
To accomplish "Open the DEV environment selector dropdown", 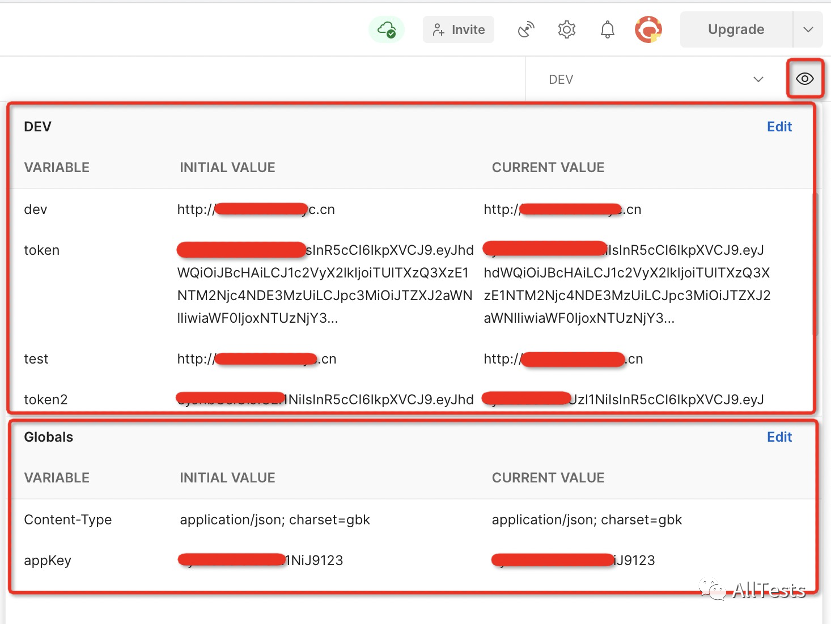I will click(x=656, y=79).
